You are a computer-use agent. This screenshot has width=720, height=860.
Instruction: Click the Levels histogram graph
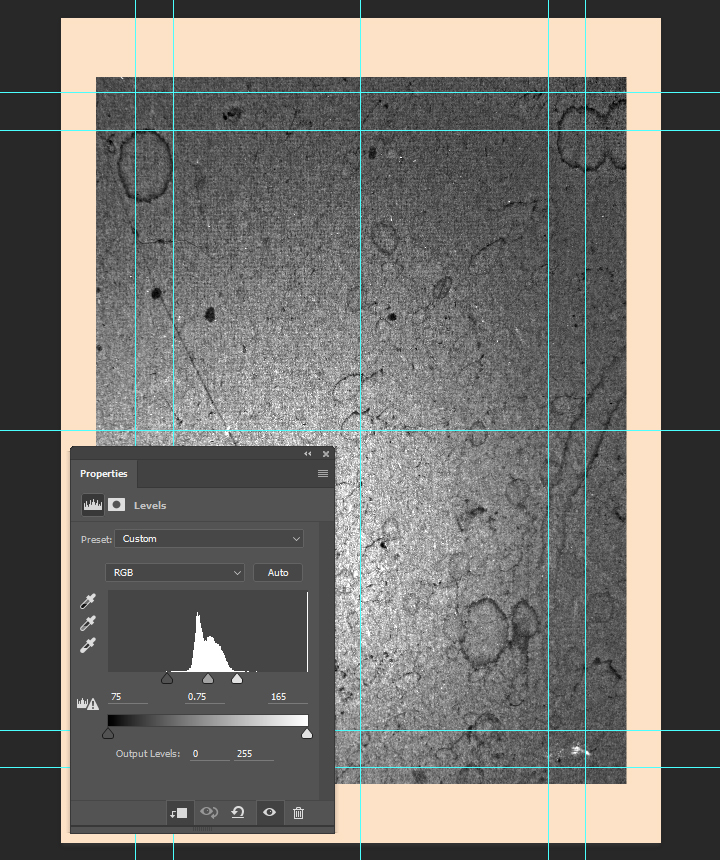point(208,631)
